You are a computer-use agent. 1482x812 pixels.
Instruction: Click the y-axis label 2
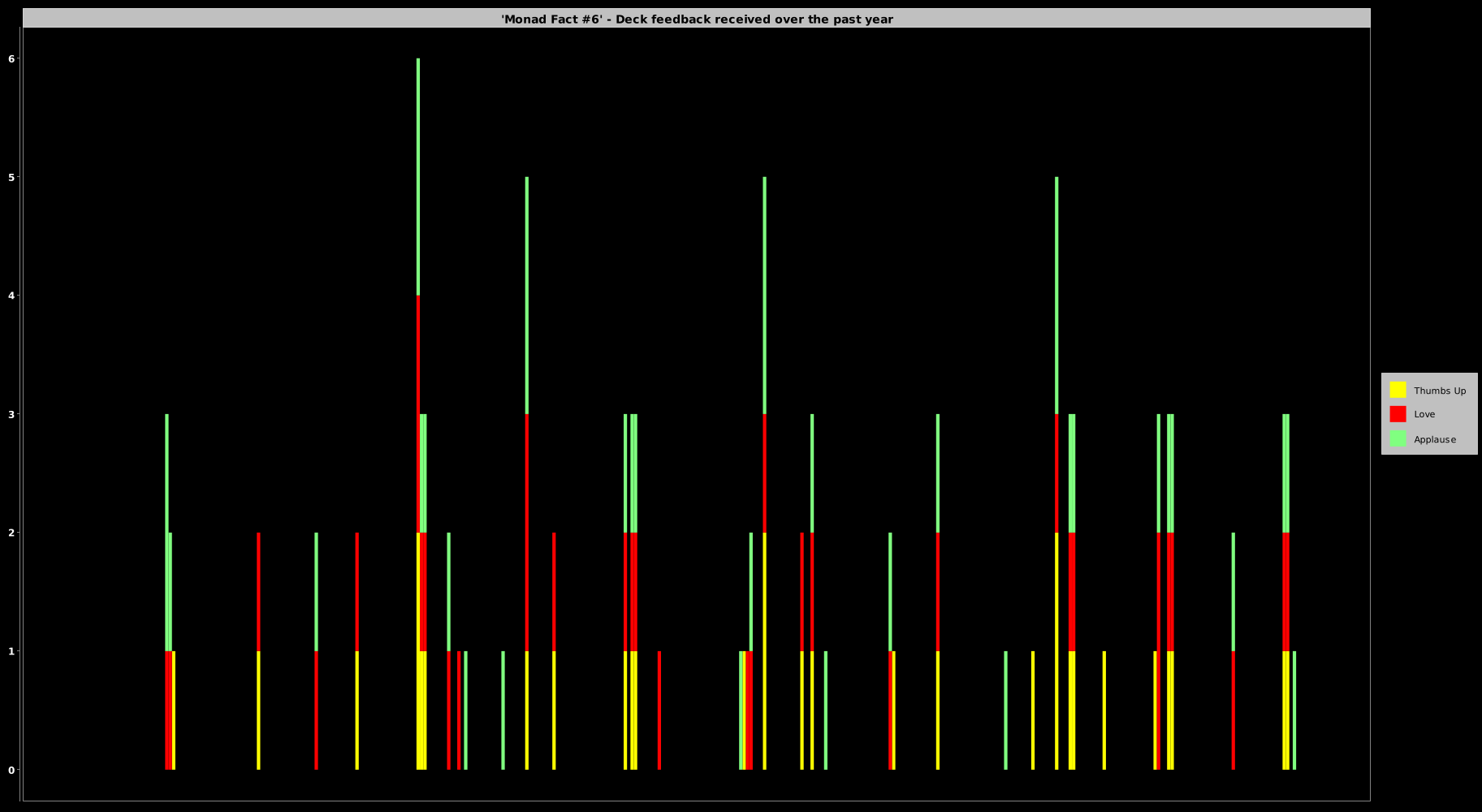pos(11,533)
